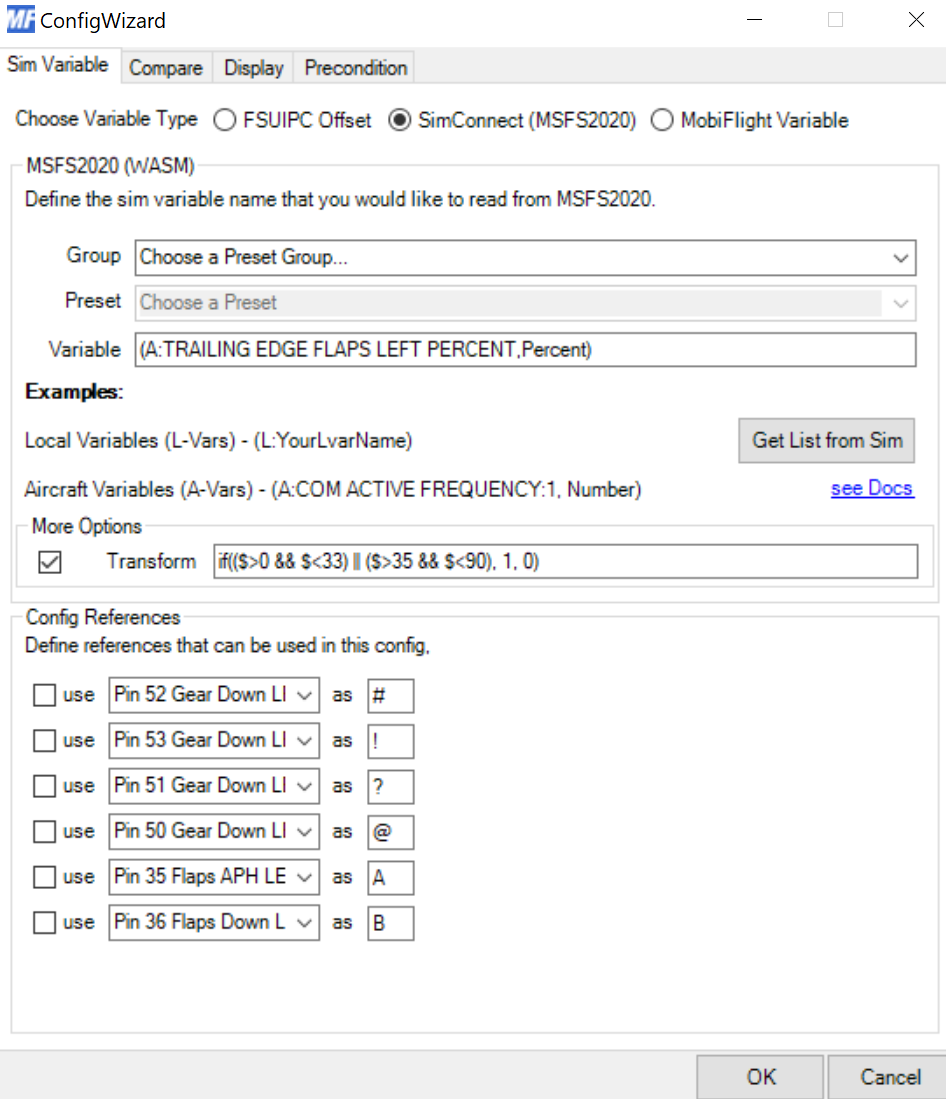Expand the Pin 35 Flaps APH dropdown
The width and height of the screenshot is (946, 1099).
click(214, 877)
